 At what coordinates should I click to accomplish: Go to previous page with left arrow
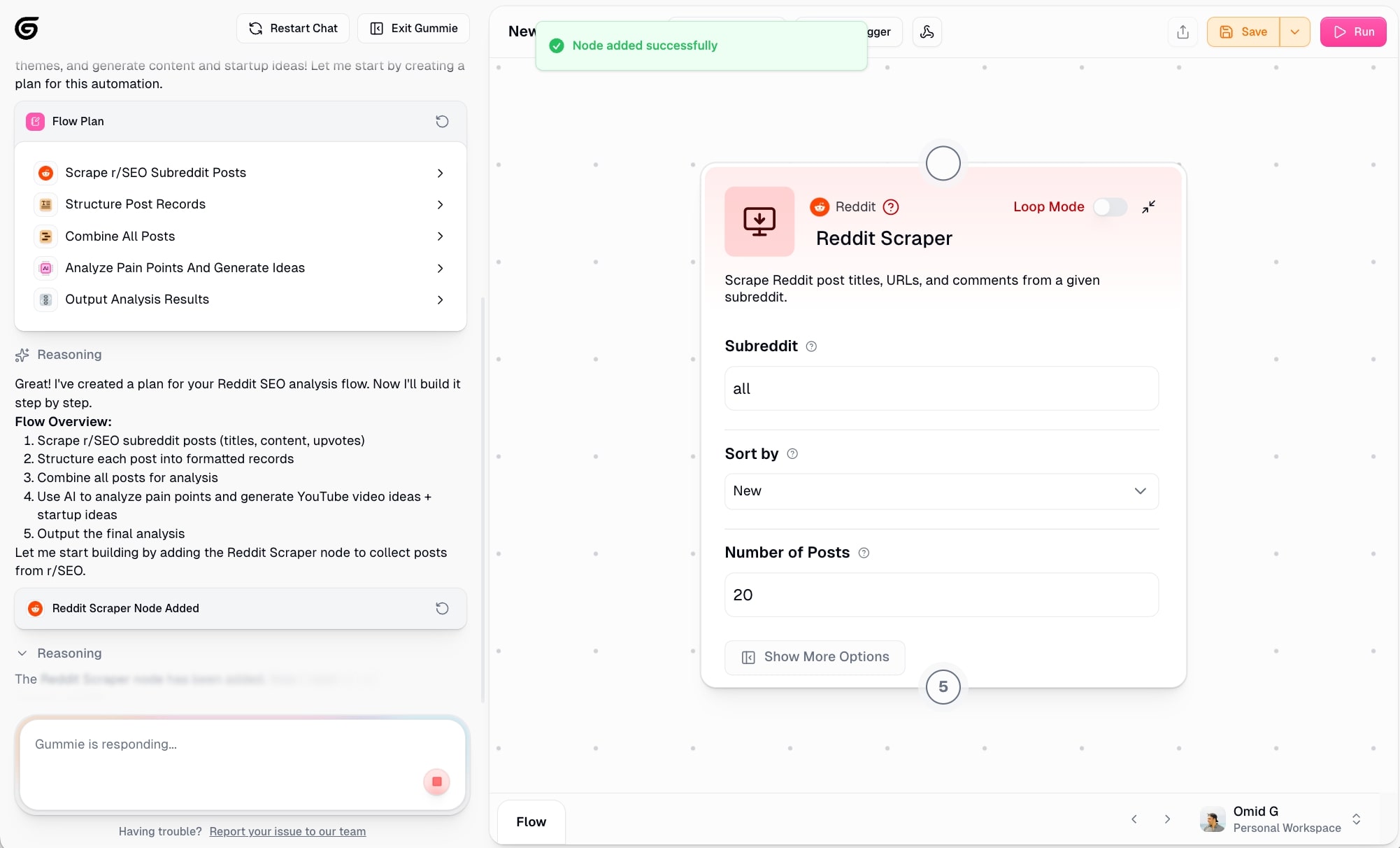[x=1134, y=819]
